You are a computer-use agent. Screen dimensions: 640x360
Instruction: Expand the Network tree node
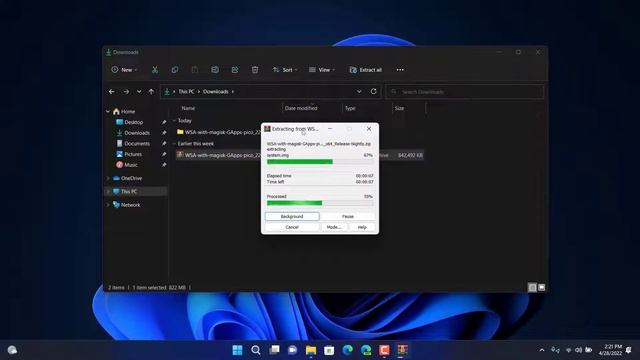[x=108, y=205]
